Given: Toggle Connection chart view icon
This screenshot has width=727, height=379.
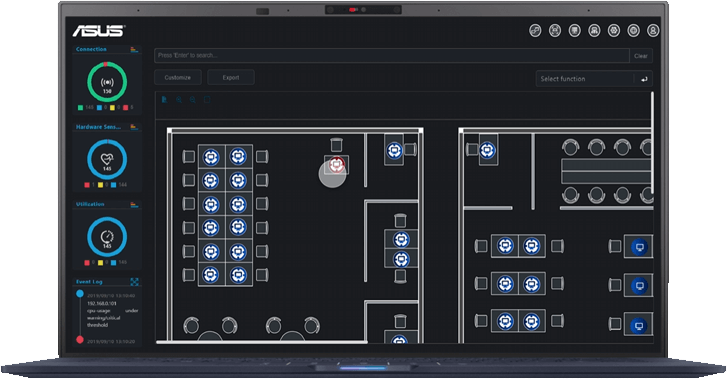Looking at the screenshot, I should (x=134, y=49).
